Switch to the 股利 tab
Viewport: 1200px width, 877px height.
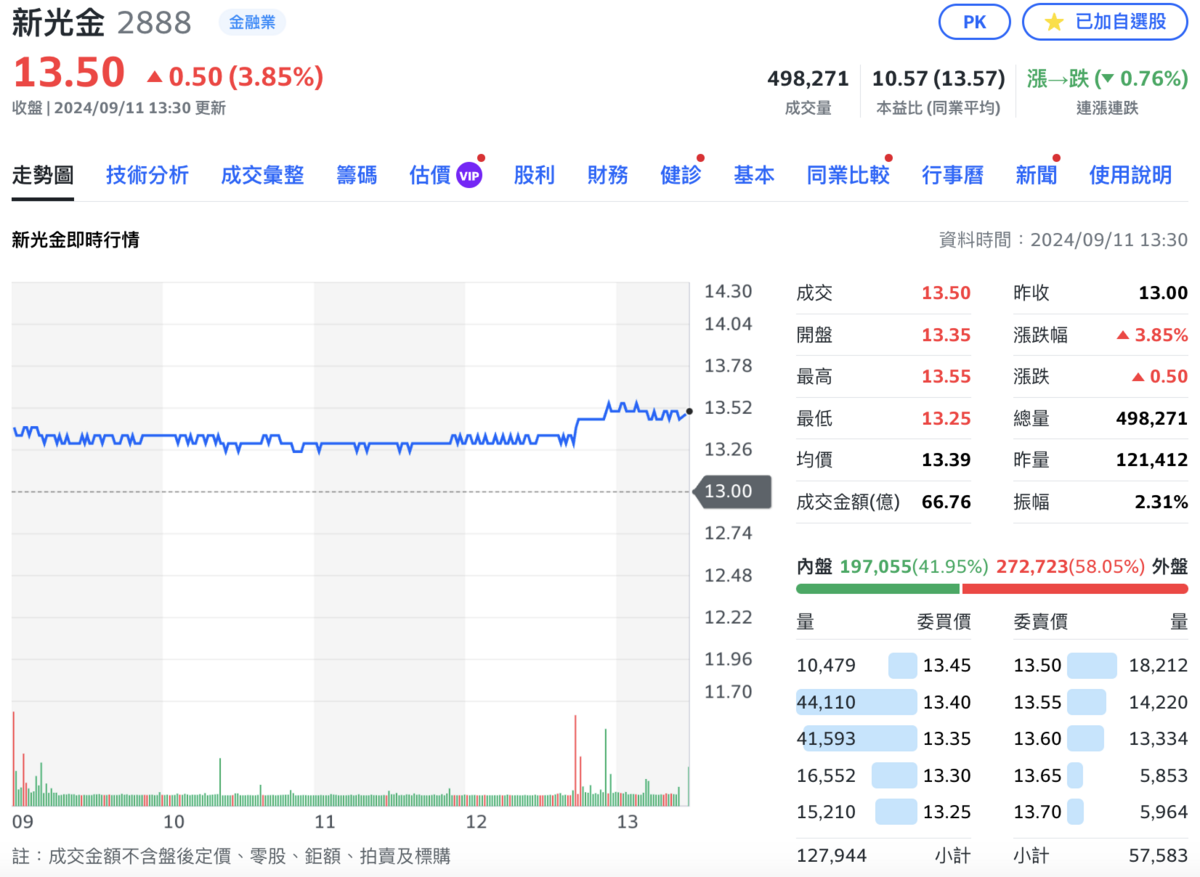534,175
